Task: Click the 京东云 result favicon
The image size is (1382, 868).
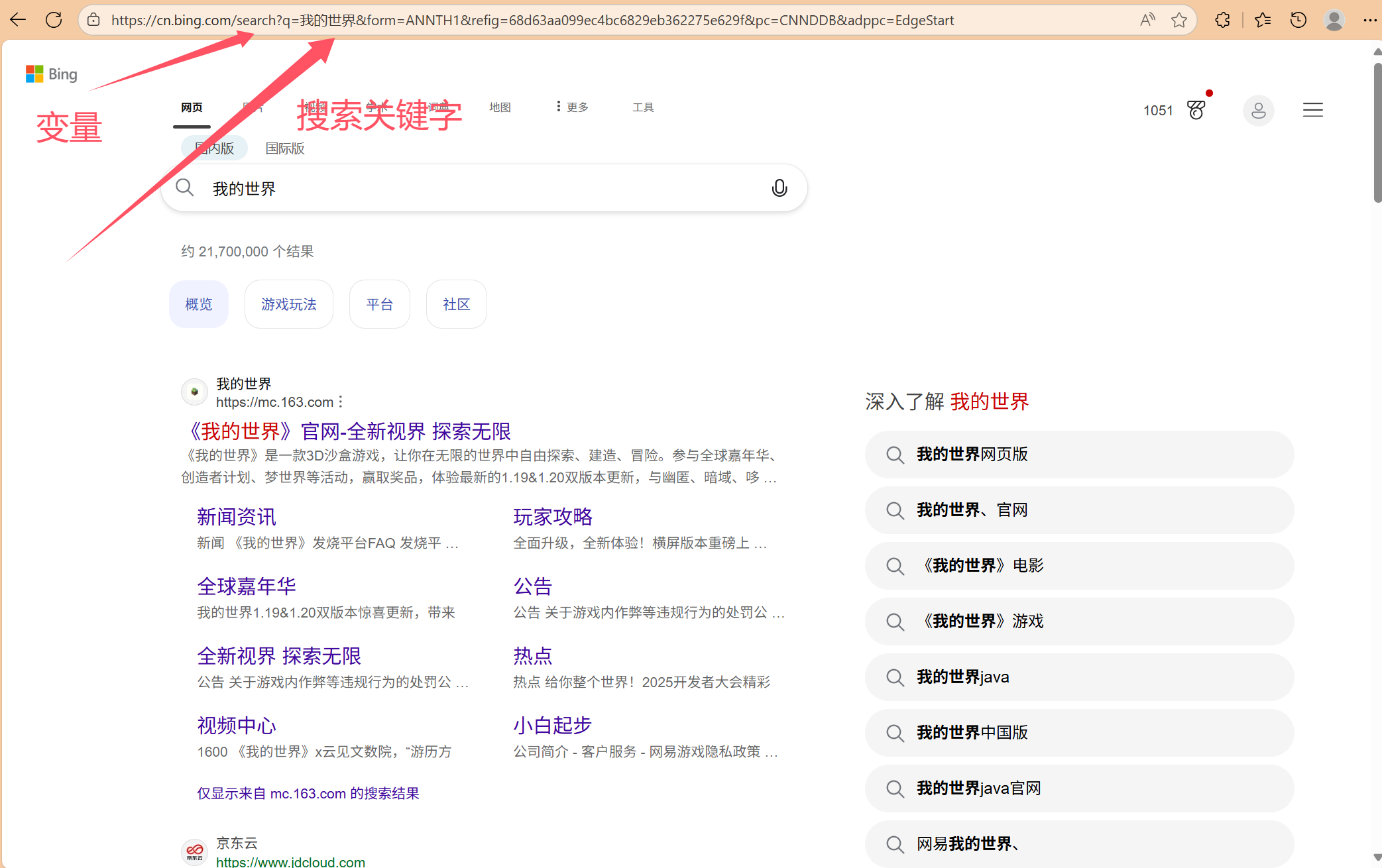Action: [194, 851]
